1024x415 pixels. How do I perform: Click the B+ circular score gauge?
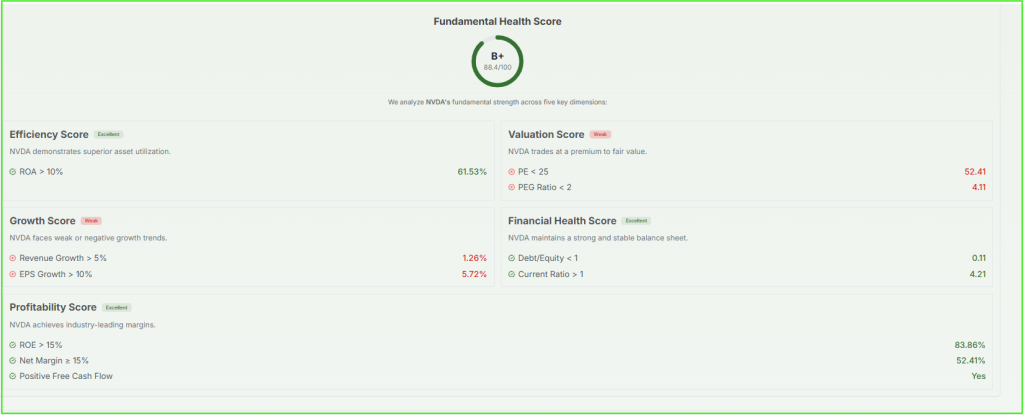[497, 62]
